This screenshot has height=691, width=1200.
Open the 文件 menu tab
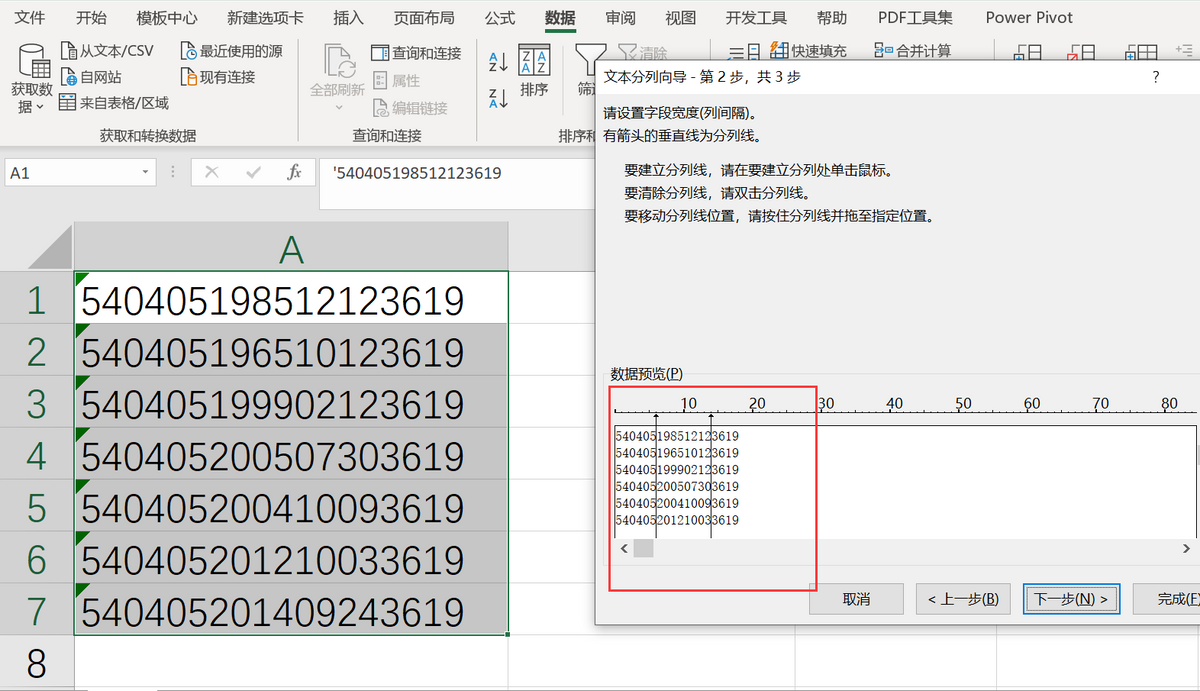(30, 18)
